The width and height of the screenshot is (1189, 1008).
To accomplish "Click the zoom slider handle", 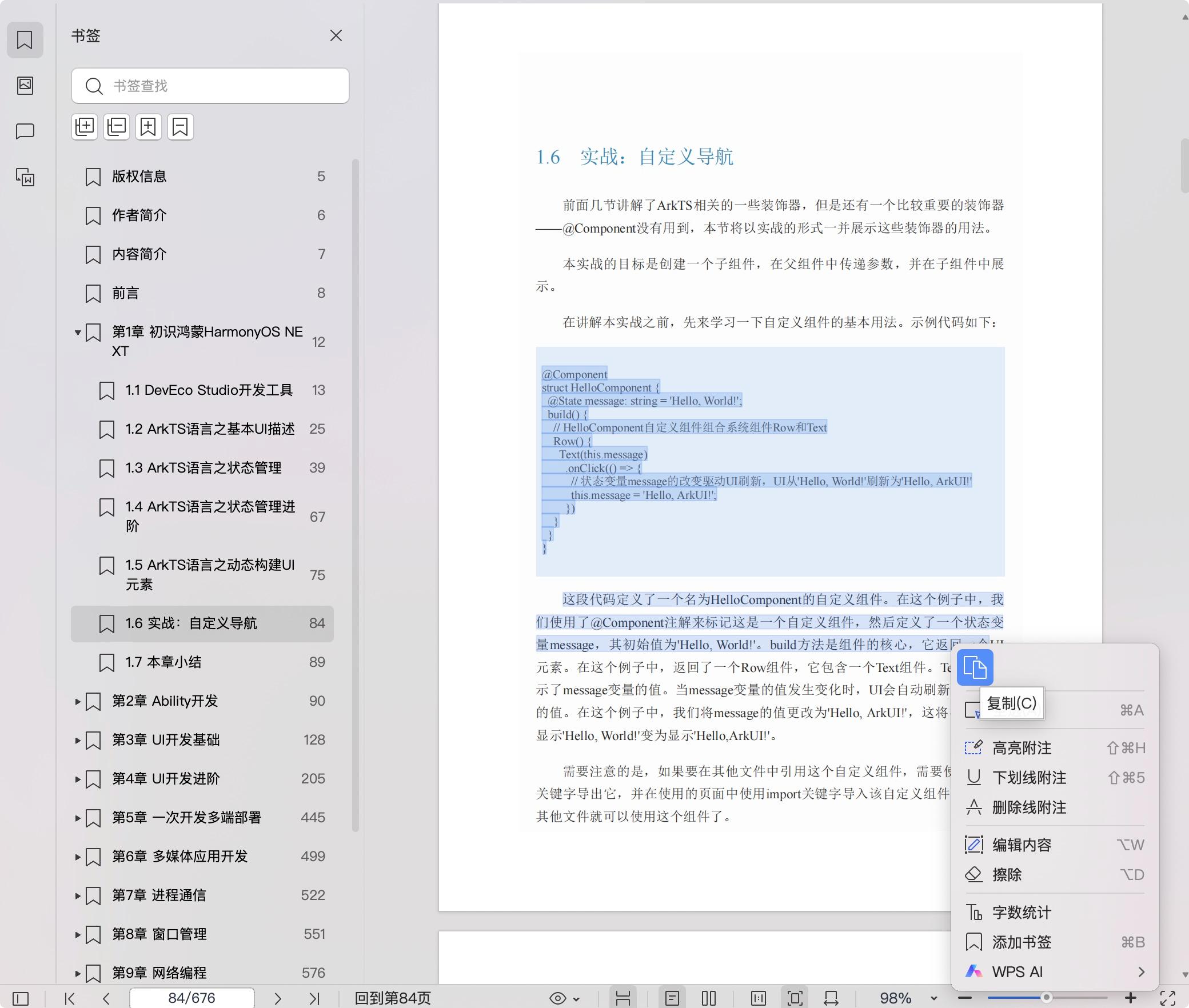I will point(1046,998).
